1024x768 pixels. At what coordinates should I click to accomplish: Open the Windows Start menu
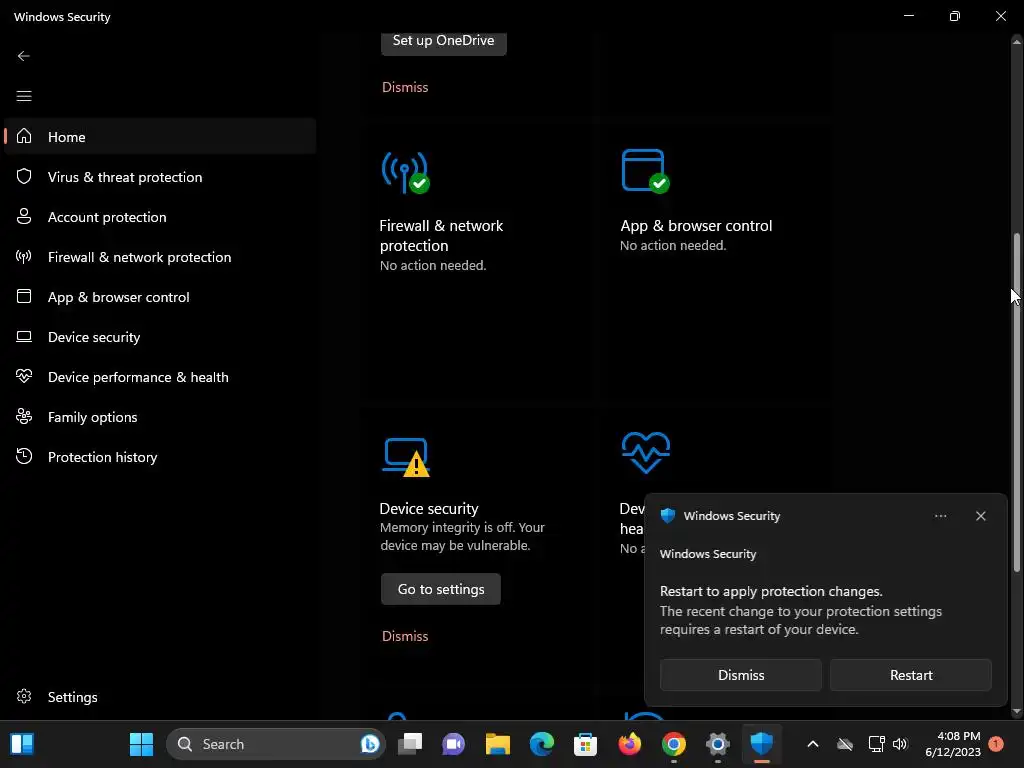[141, 744]
